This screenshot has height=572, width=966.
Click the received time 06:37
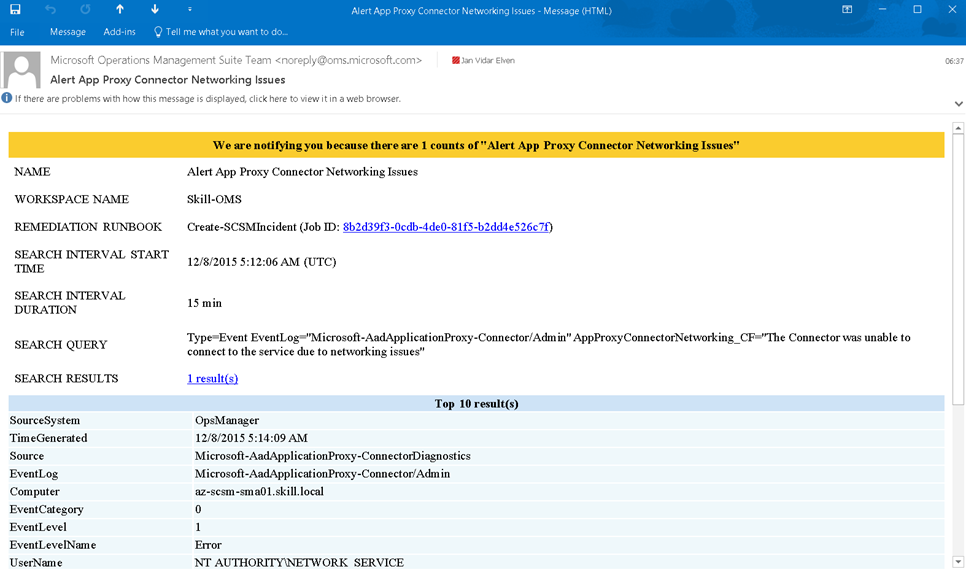pos(954,61)
